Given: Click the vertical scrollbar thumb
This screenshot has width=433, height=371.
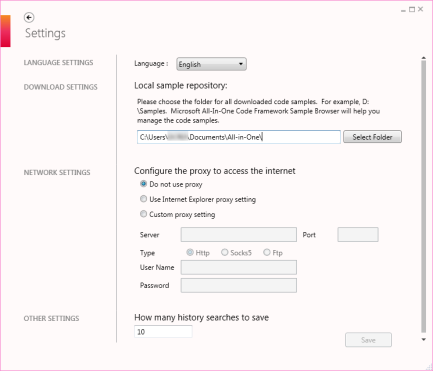Looking at the screenshot, I should (x=424, y=197).
